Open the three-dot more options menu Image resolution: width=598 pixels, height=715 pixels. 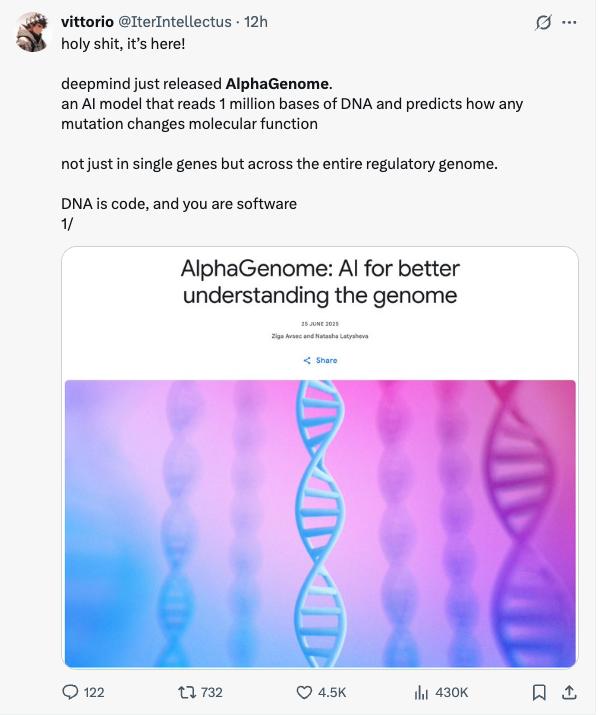(569, 22)
